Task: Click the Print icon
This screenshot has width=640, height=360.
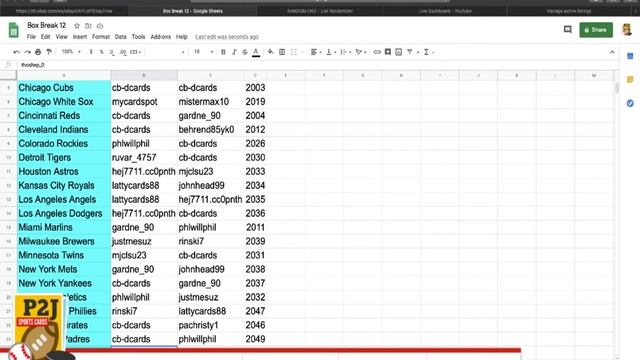Action: [38, 52]
